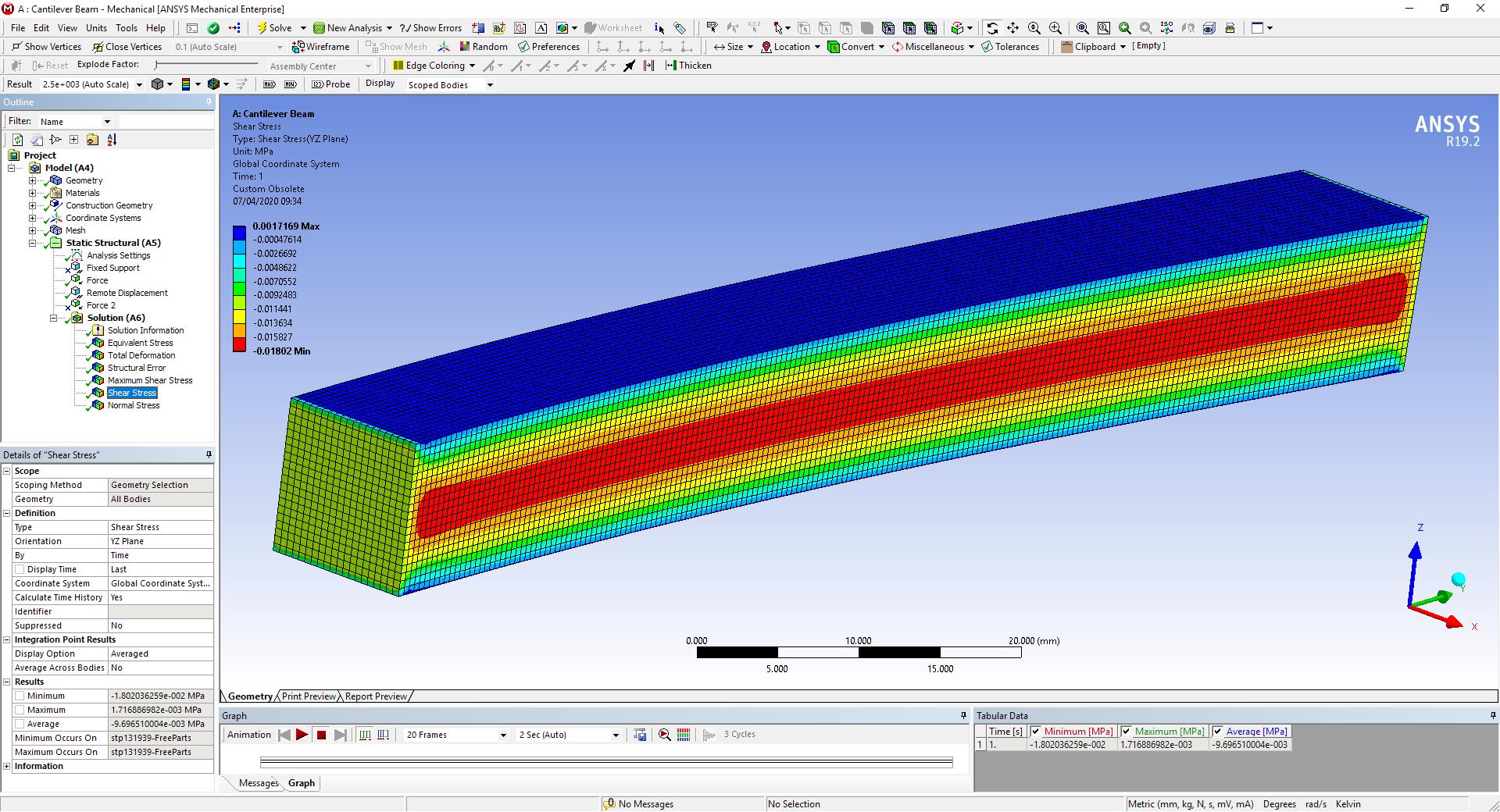Click the Preferences toolbar icon
Viewport: 1500px width, 812px height.
pyautogui.click(x=548, y=47)
